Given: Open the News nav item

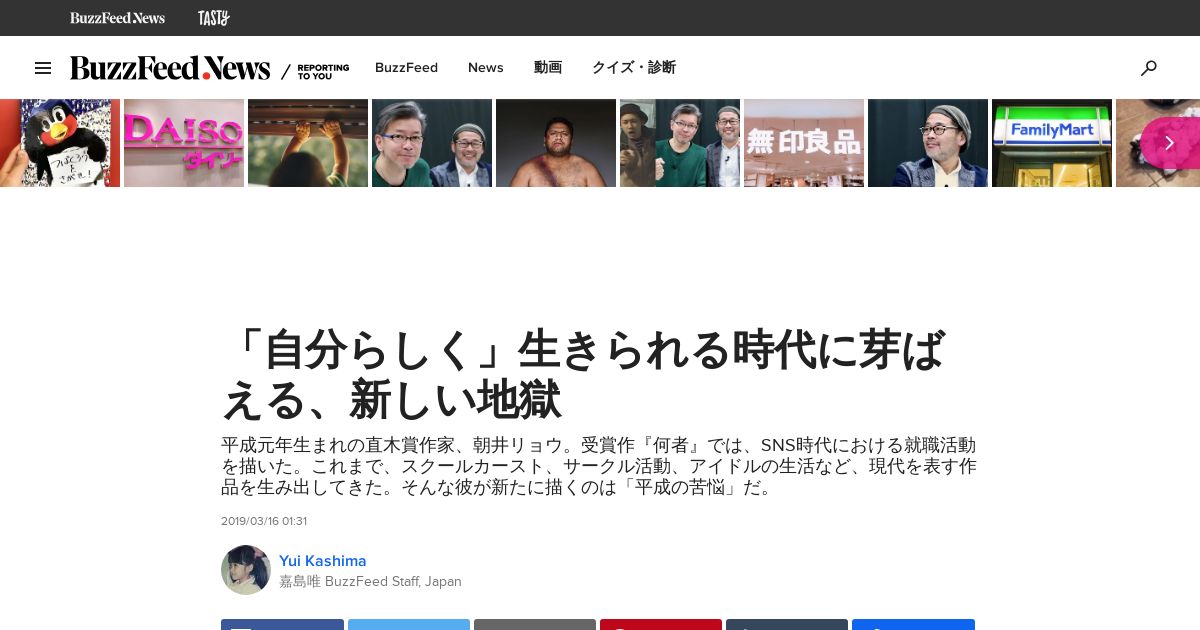Looking at the screenshot, I should [486, 68].
